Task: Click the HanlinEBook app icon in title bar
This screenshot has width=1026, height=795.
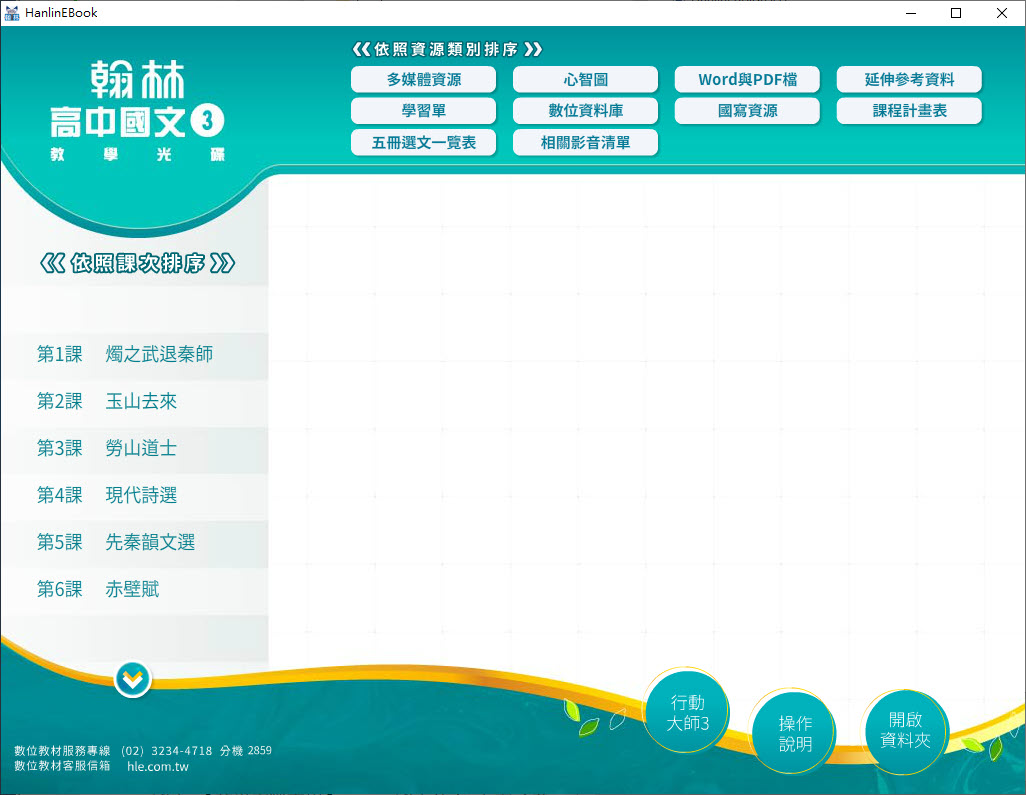Action: coord(12,13)
